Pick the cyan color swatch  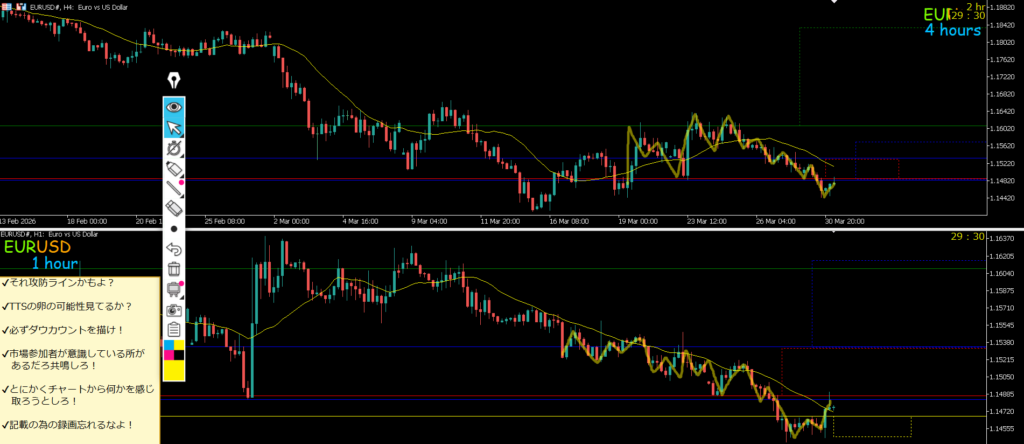(x=168, y=345)
